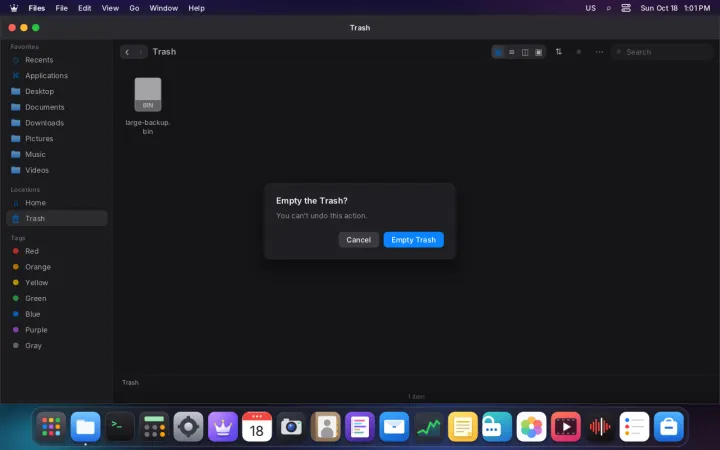Go to Home in Locations
This screenshot has height=450, width=720.
56,202
